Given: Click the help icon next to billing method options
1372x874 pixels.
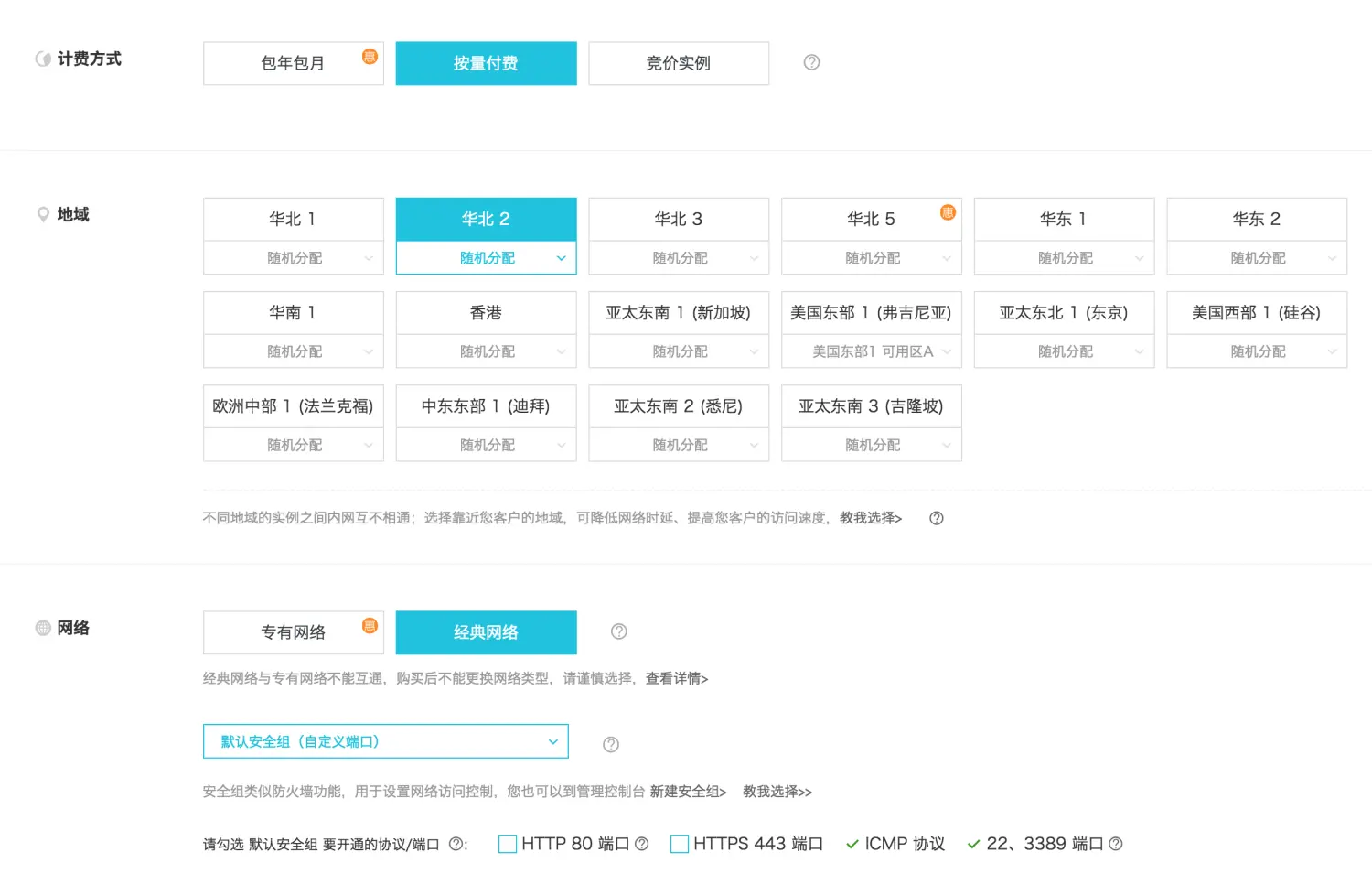Looking at the screenshot, I should tap(810, 62).
